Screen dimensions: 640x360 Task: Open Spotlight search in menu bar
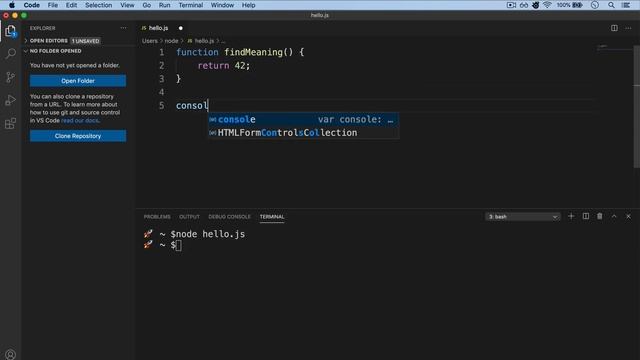click(x=611, y=5)
